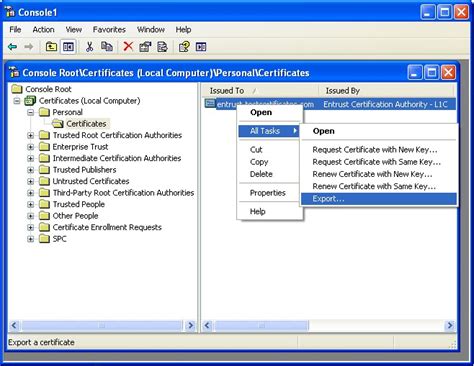Click Entrust Certification Authority - L1C cell
Screen dimensions: 474x366
pos(385,104)
